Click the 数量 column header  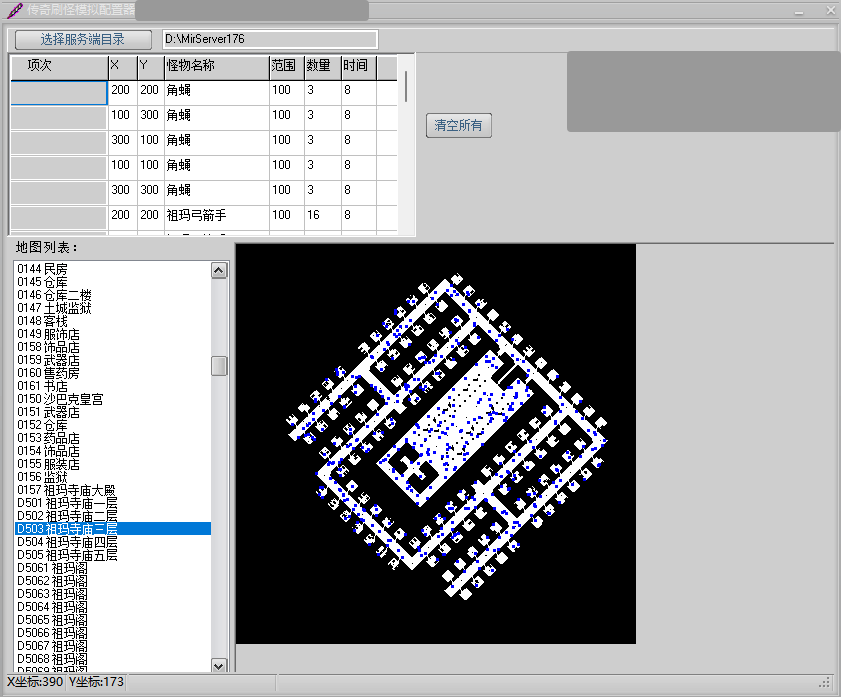click(x=323, y=67)
